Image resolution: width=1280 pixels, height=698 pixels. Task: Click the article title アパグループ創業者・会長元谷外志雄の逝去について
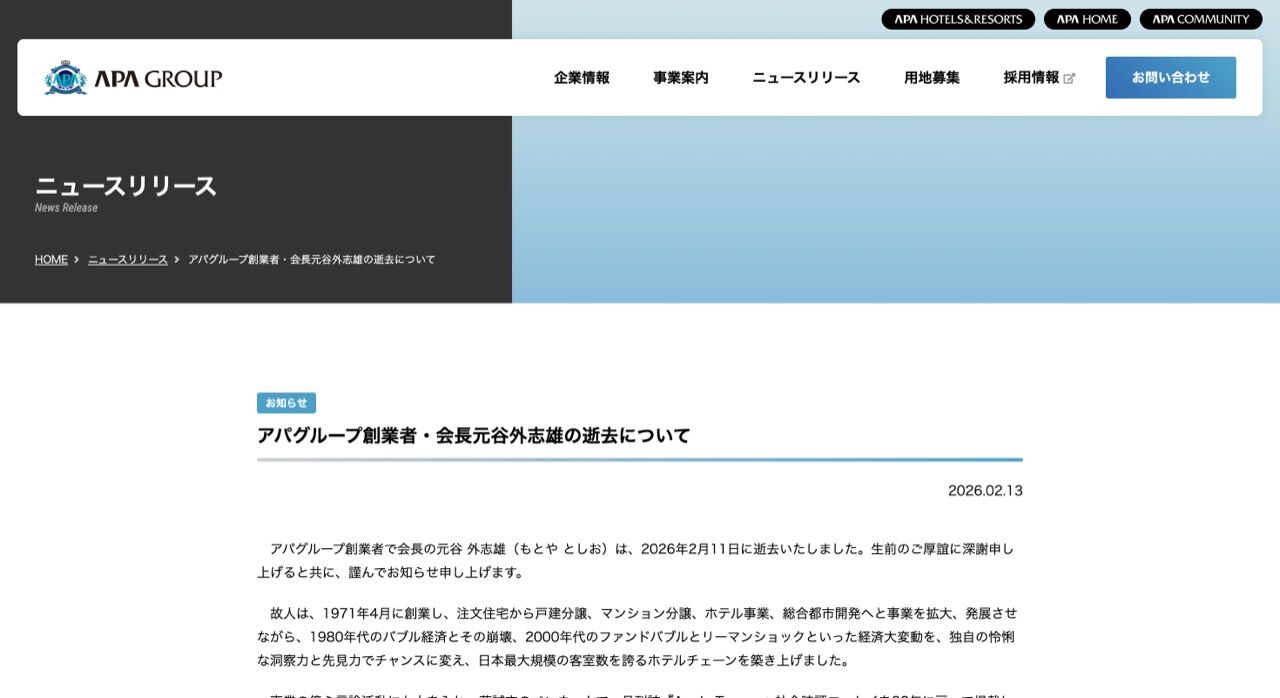[x=474, y=435]
